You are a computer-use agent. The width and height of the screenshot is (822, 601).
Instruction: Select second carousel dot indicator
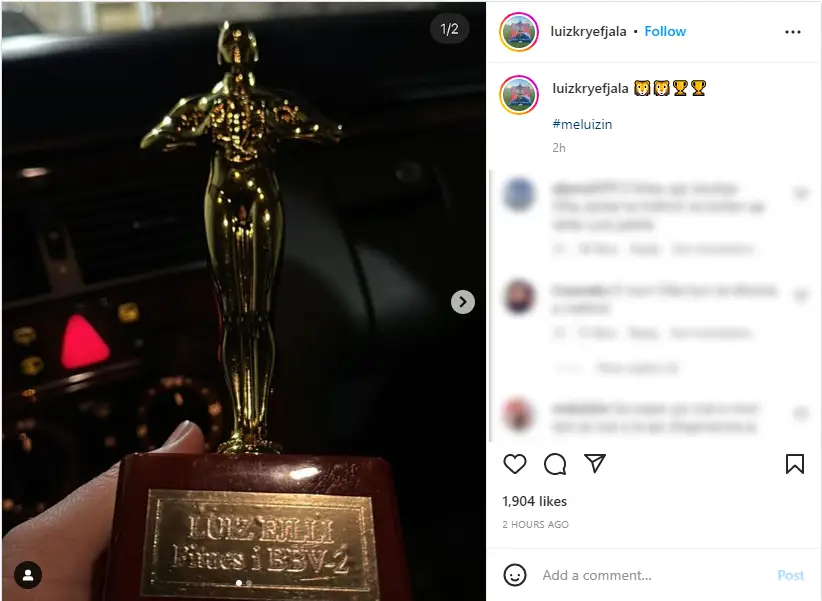[x=249, y=583]
